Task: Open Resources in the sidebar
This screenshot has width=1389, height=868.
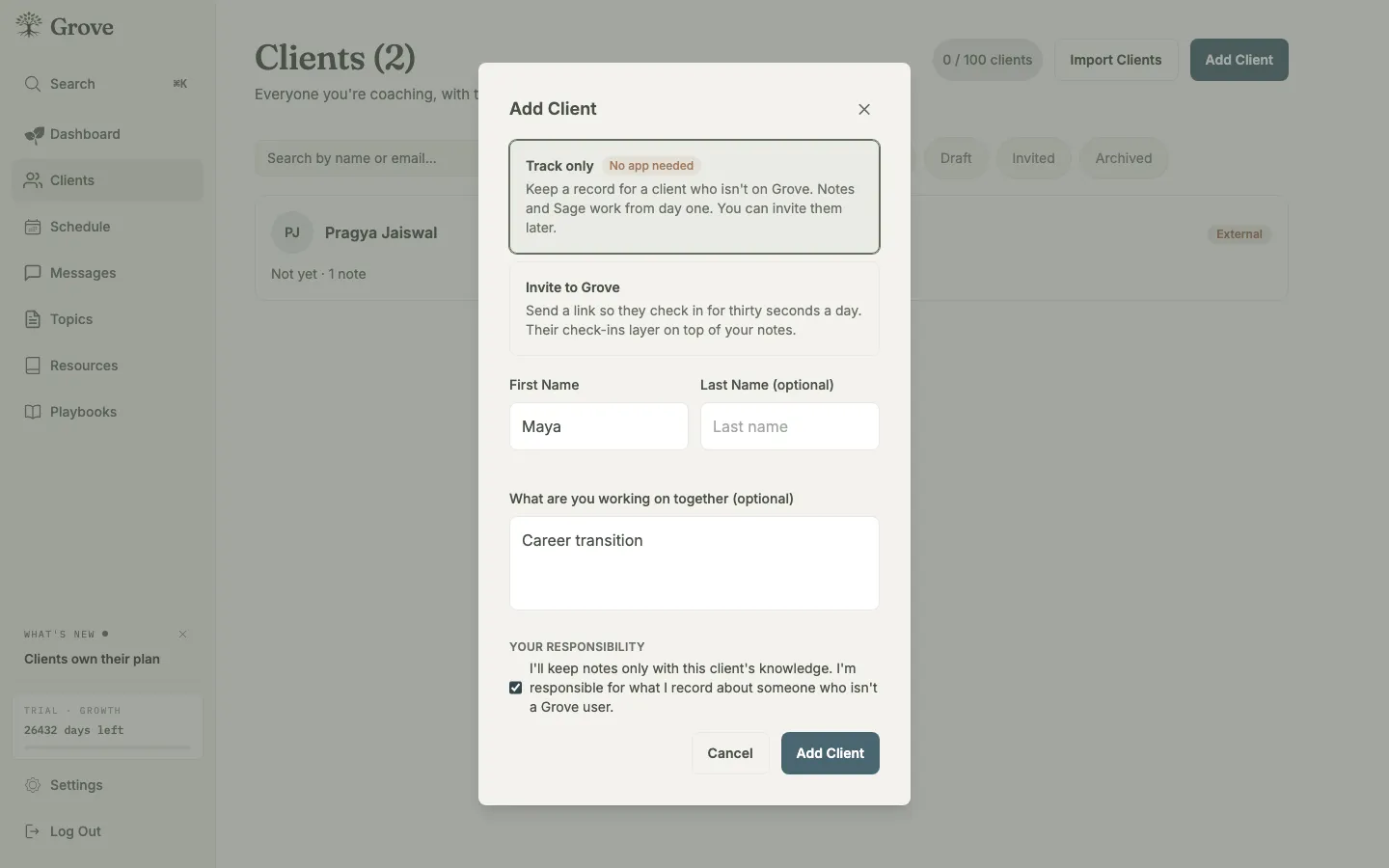Action: [108, 366]
